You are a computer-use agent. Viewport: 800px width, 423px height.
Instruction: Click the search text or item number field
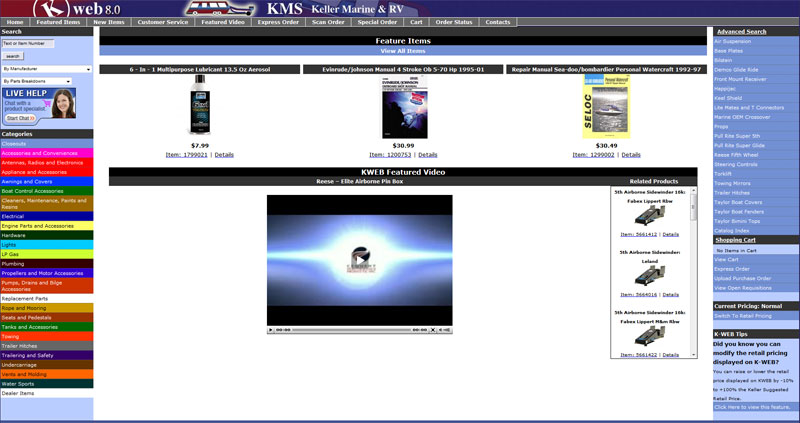(x=28, y=44)
